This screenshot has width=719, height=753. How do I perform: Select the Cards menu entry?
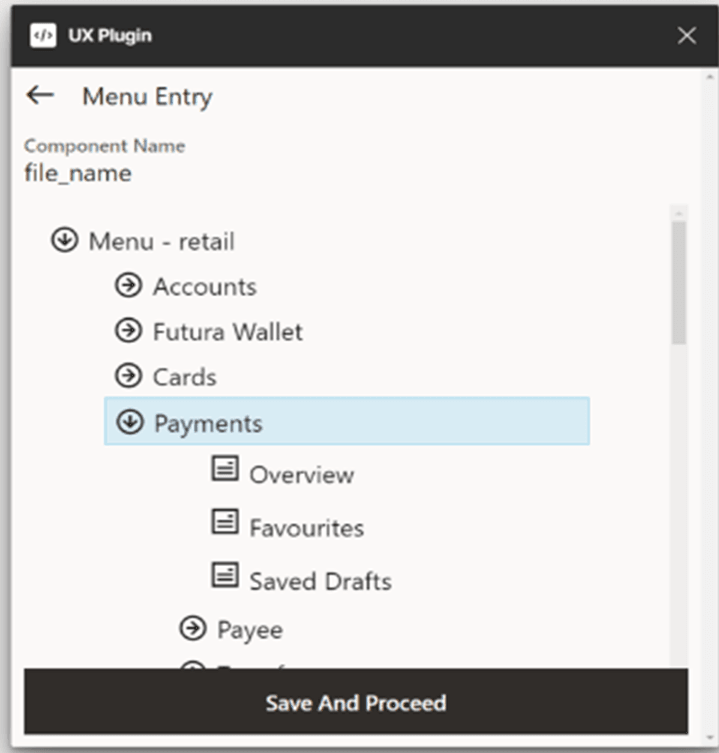184,377
